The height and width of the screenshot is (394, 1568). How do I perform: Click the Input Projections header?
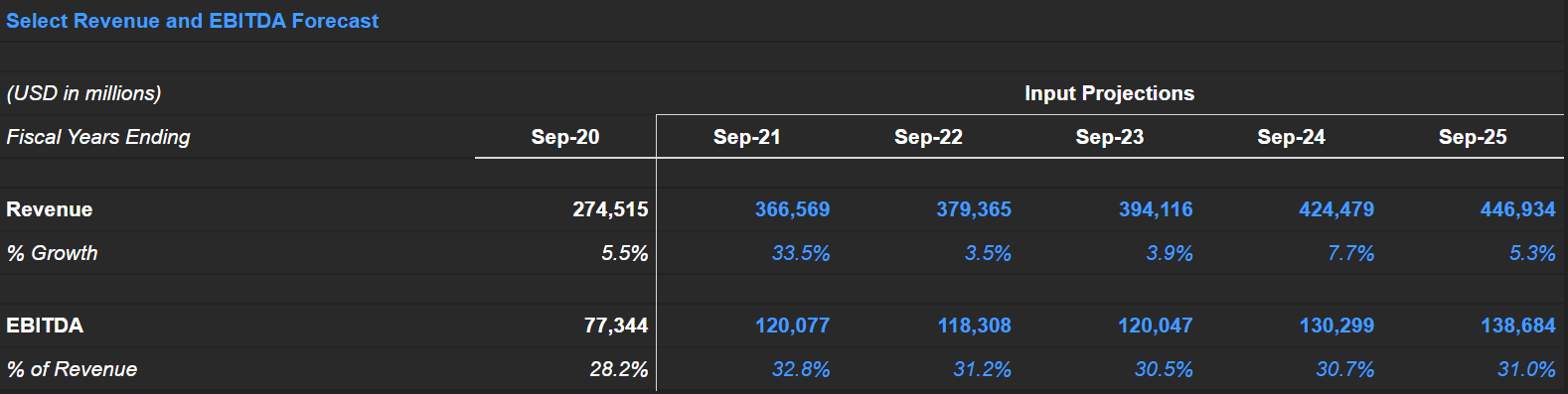point(1109,93)
